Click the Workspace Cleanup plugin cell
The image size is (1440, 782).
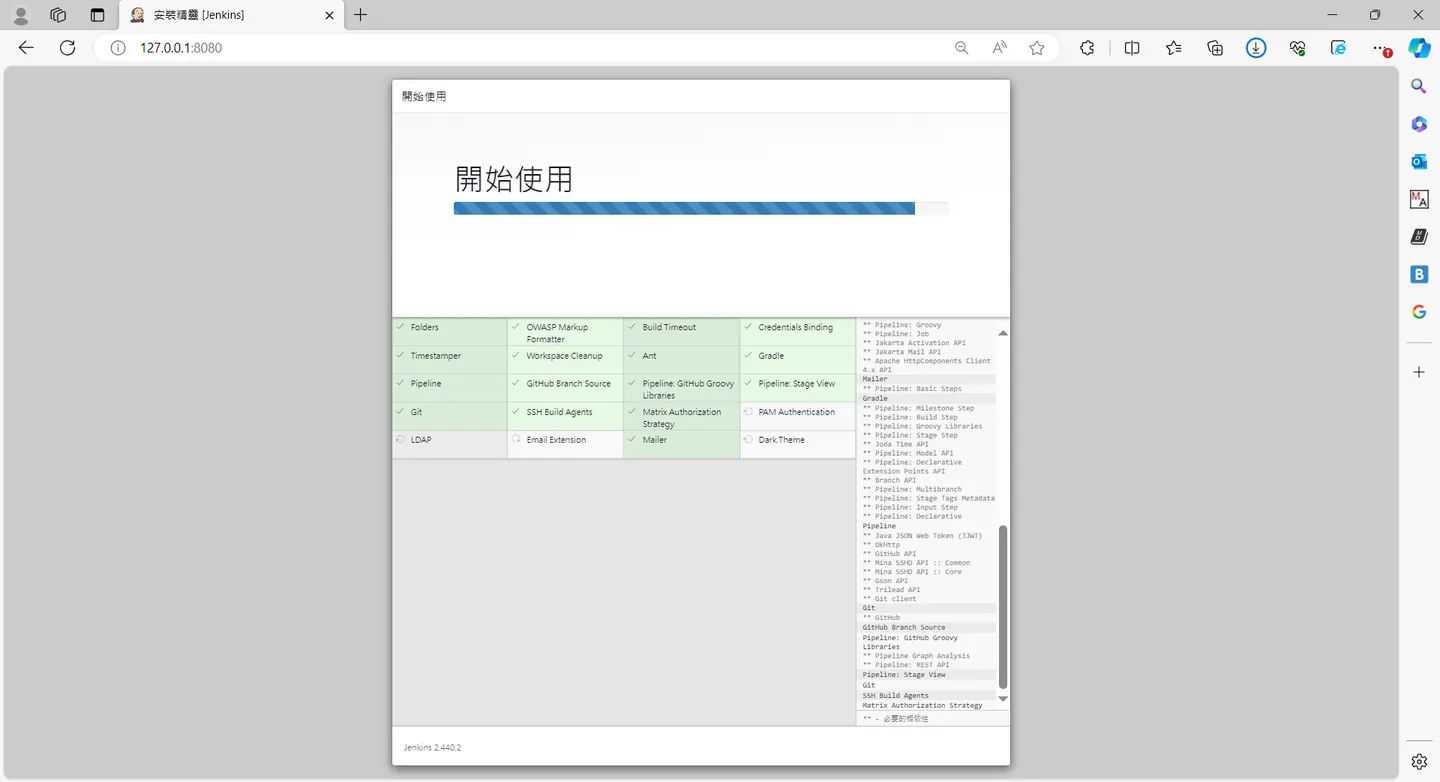click(x=565, y=360)
